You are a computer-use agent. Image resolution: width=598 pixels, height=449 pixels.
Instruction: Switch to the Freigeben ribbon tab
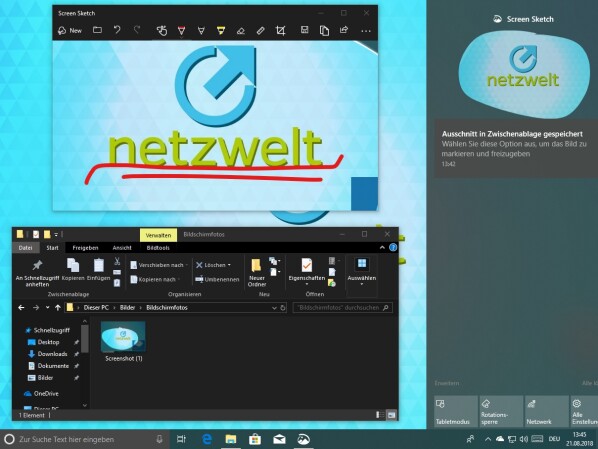click(85, 248)
